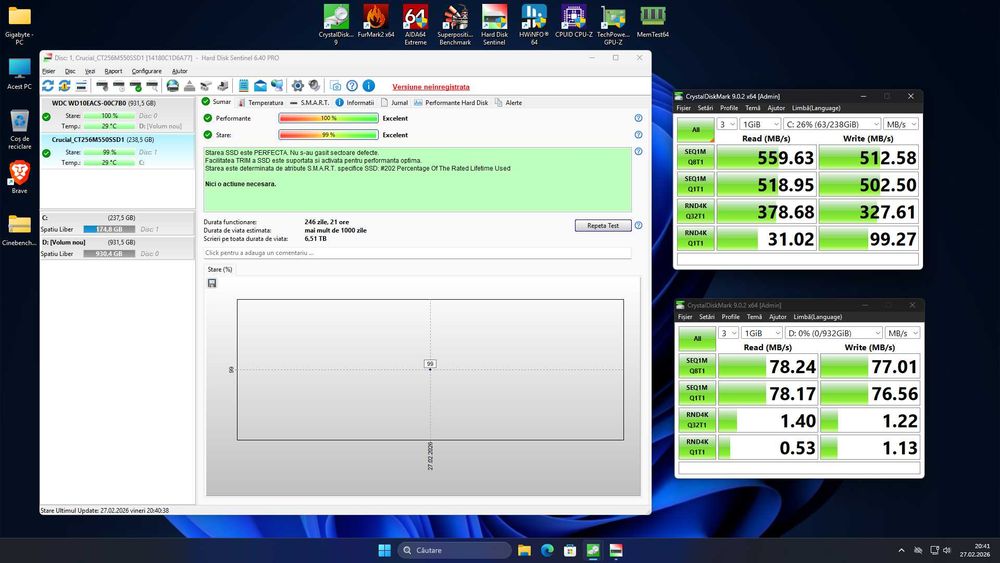
Task: Click the globe disk icon in toolbar
Action: 172,85
